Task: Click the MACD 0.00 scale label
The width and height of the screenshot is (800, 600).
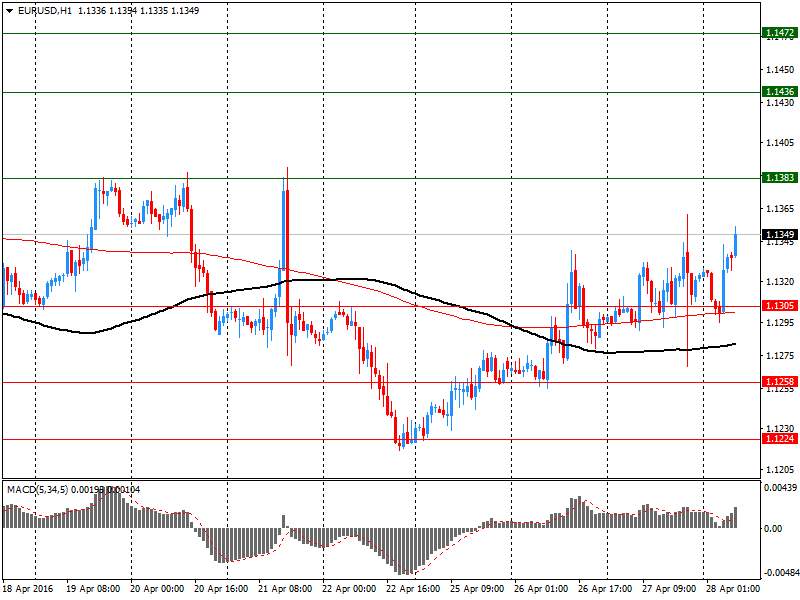Action: click(773, 529)
